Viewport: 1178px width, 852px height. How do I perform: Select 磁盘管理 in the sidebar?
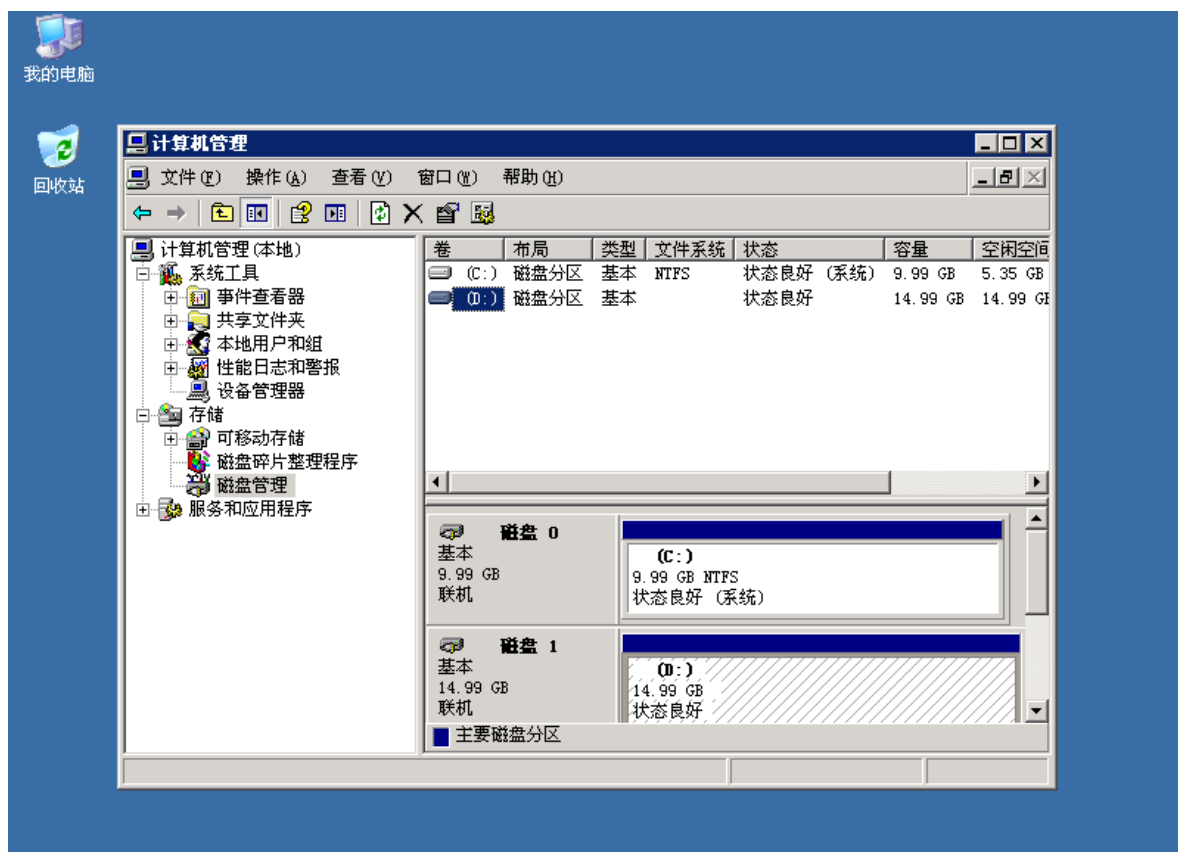click(x=250, y=483)
